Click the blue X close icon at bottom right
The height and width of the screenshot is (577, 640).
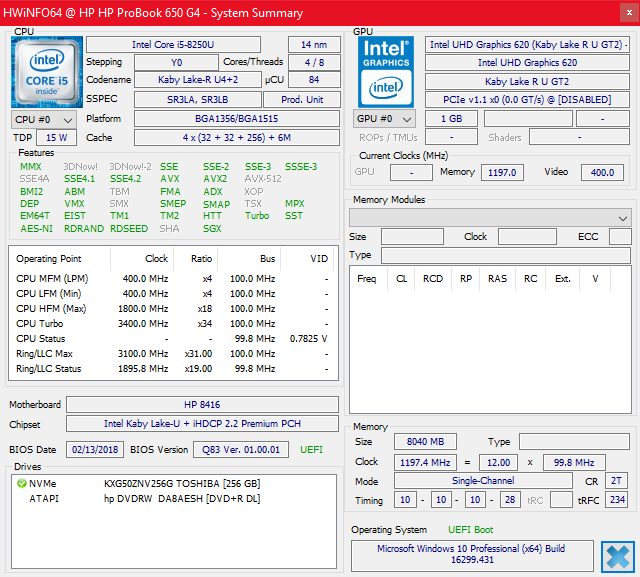[x=618, y=557]
